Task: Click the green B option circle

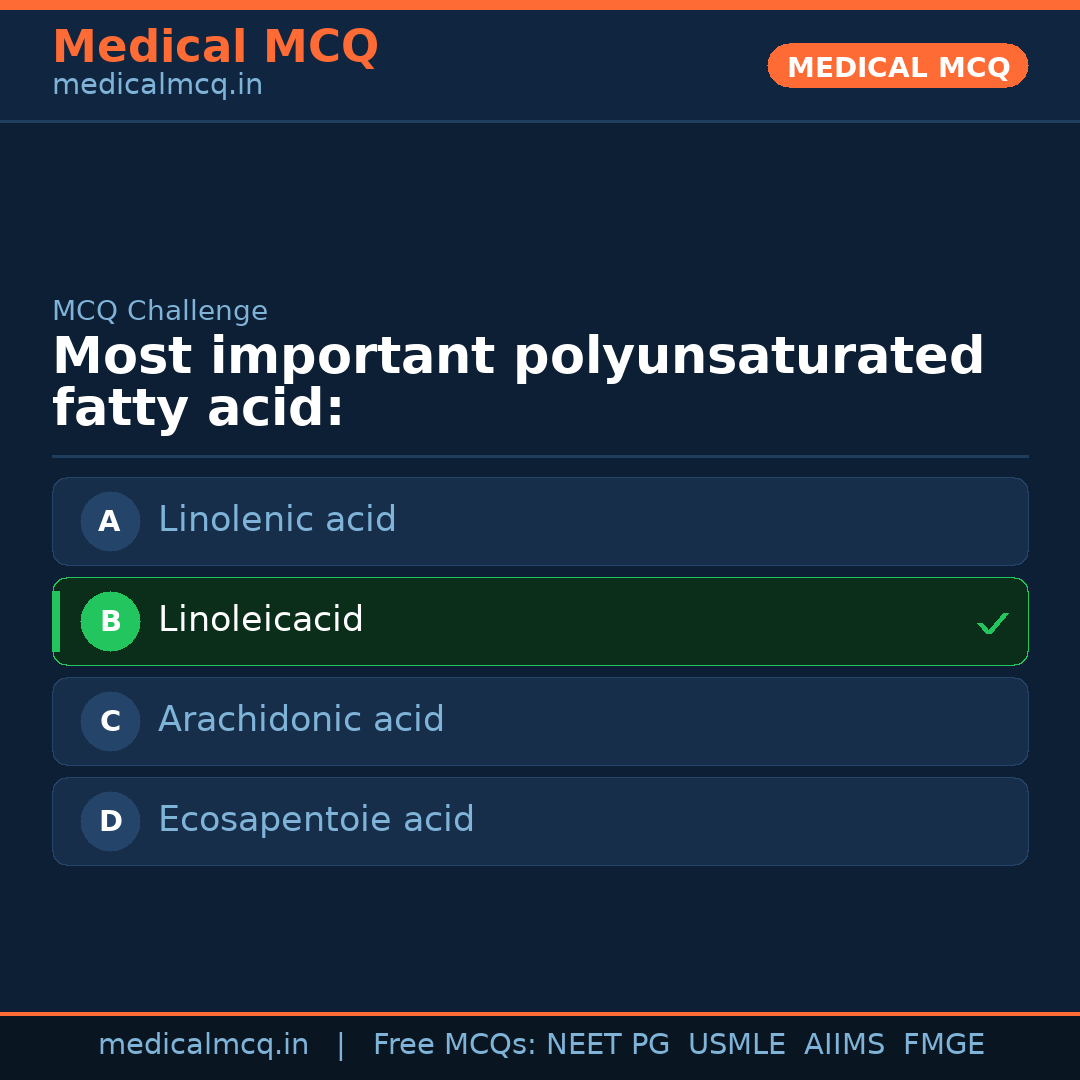Action: pyautogui.click(x=110, y=621)
